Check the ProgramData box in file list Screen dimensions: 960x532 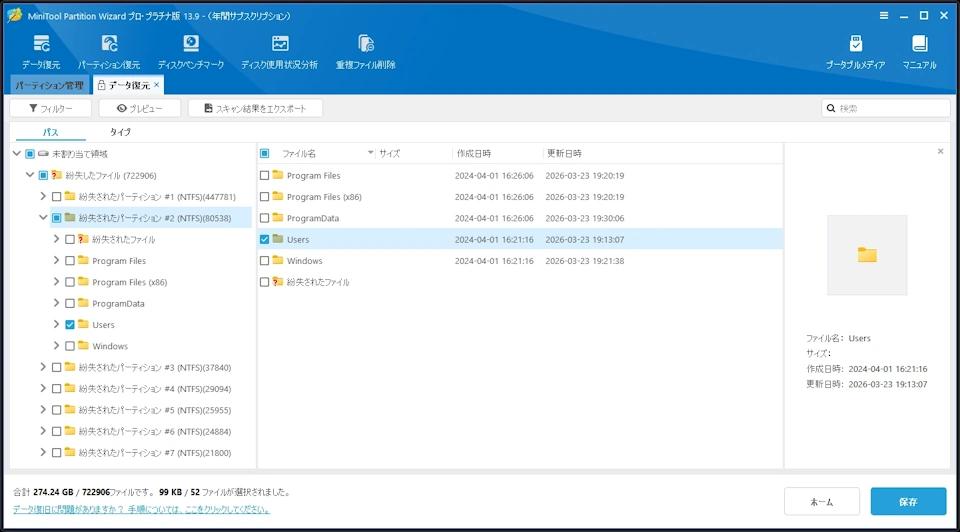tap(264, 218)
